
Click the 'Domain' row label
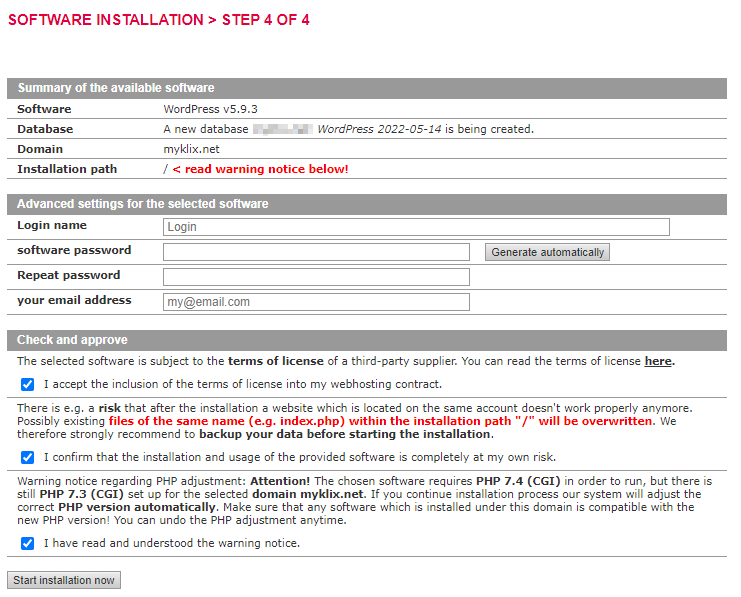point(40,149)
